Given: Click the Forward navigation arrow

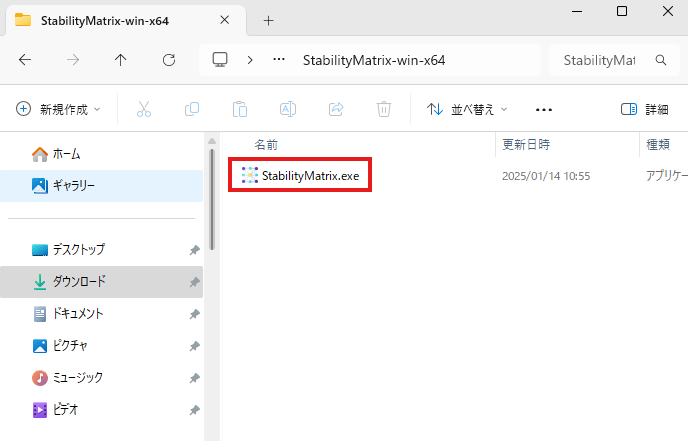Looking at the screenshot, I should [73, 60].
